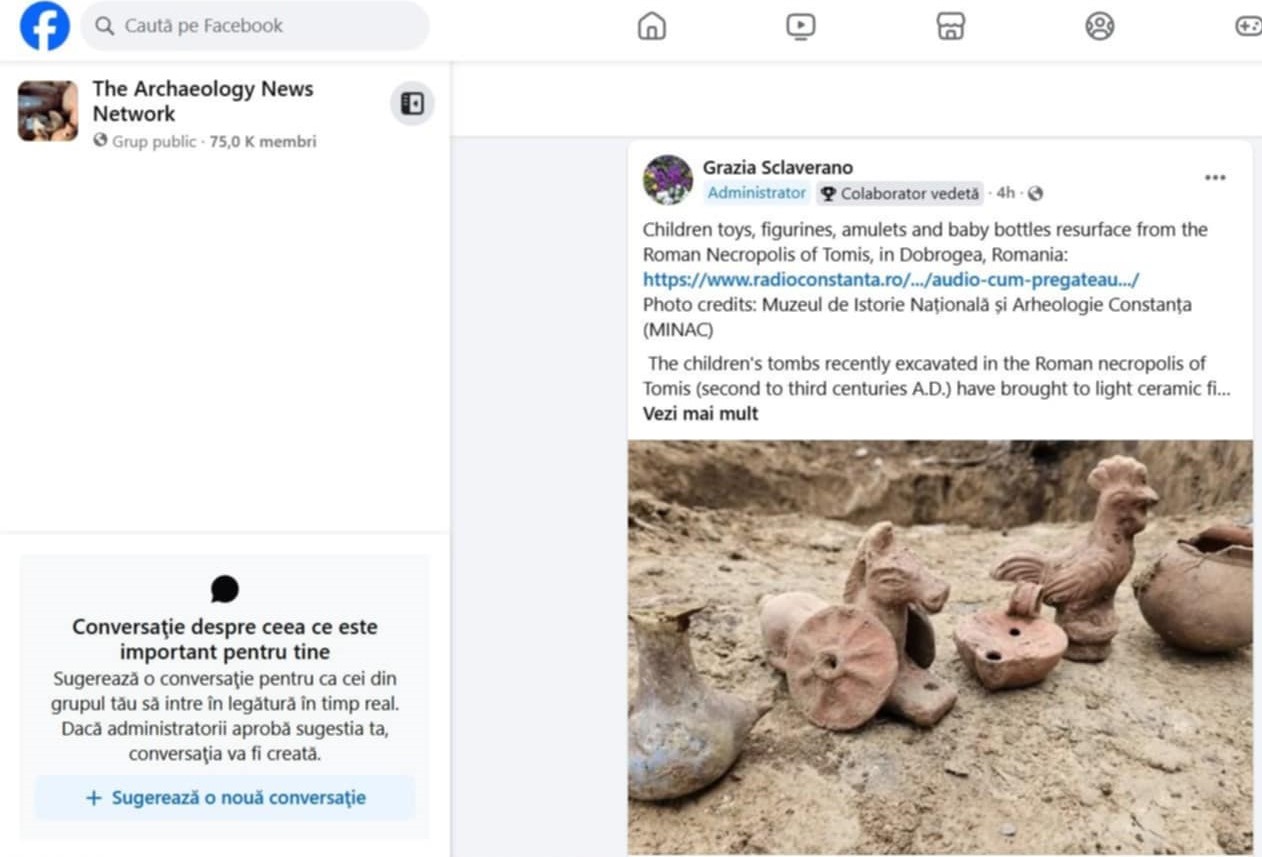Open the ceramic figurines post photo

tap(940, 648)
